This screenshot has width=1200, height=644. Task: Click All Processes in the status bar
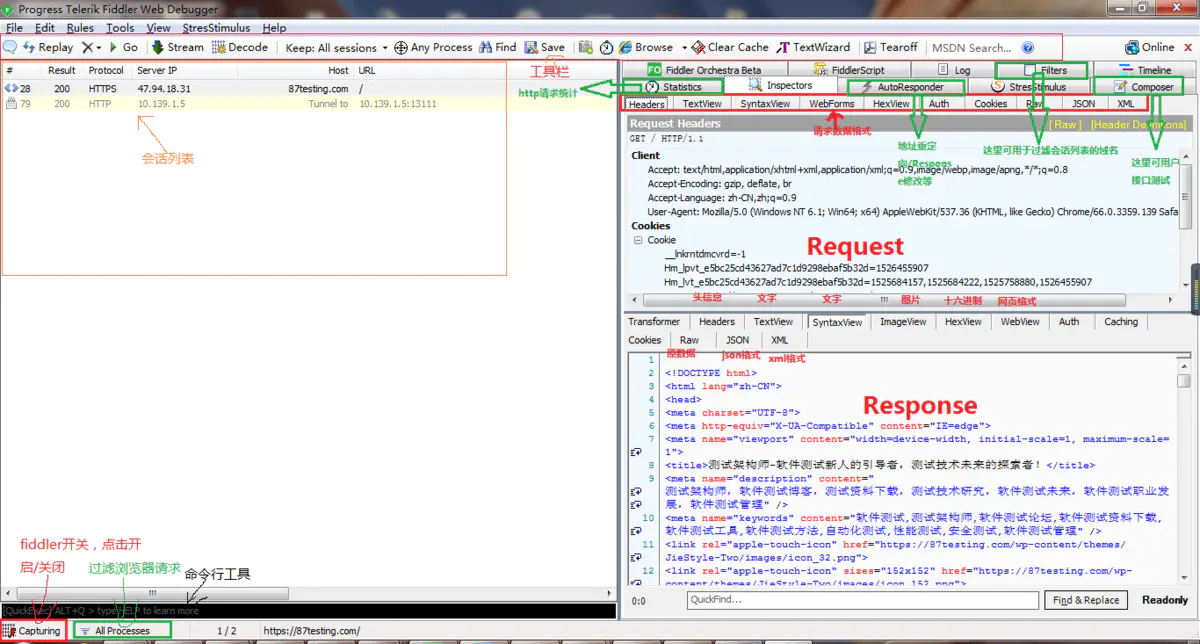pyautogui.click(x=120, y=631)
